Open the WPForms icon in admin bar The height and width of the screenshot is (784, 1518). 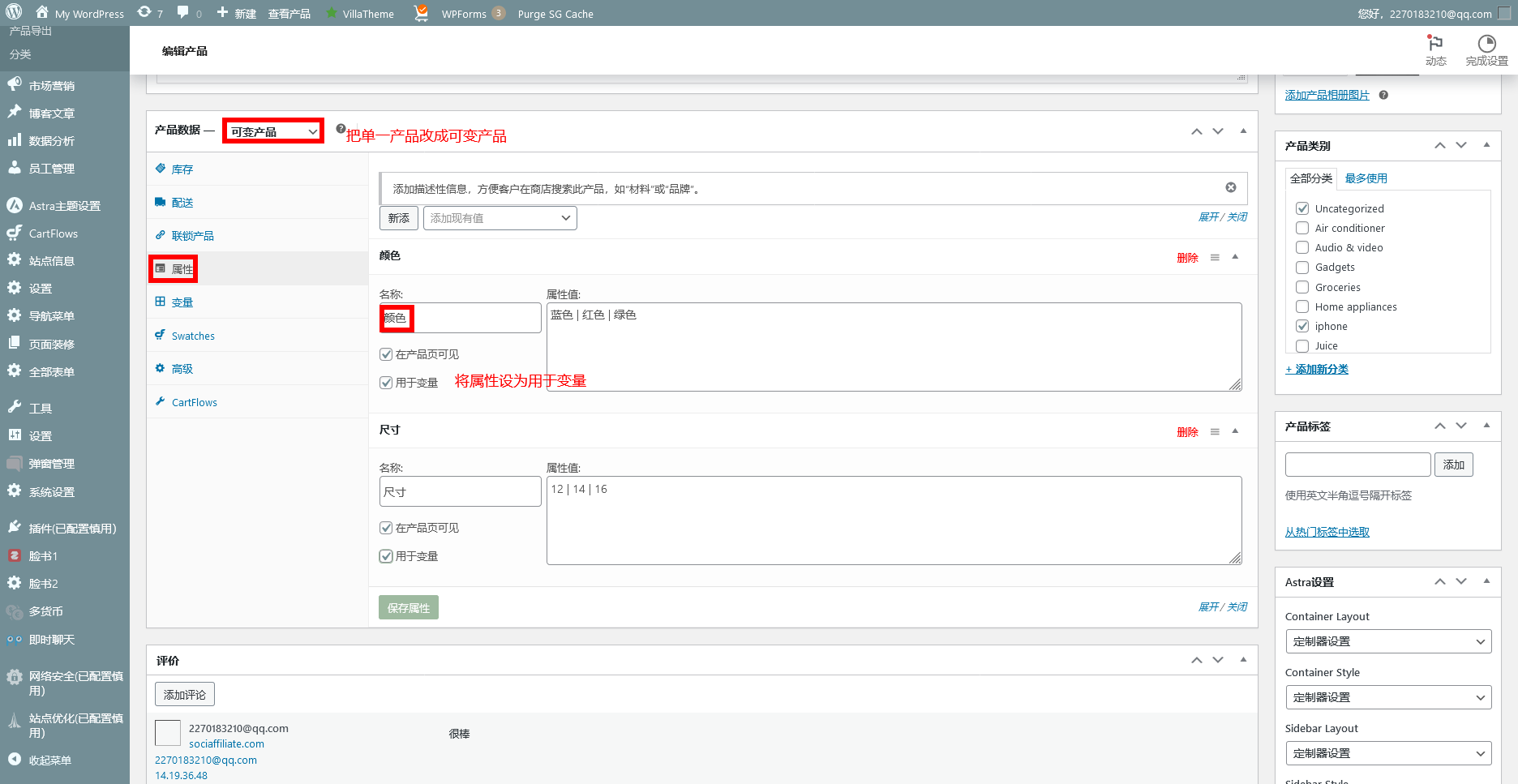click(421, 13)
